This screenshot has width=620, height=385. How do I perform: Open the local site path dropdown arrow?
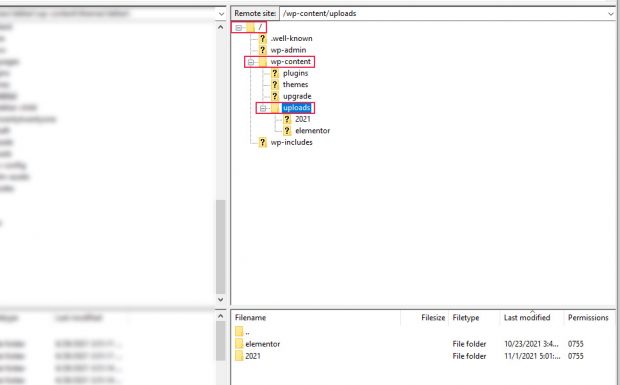[x=221, y=14]
